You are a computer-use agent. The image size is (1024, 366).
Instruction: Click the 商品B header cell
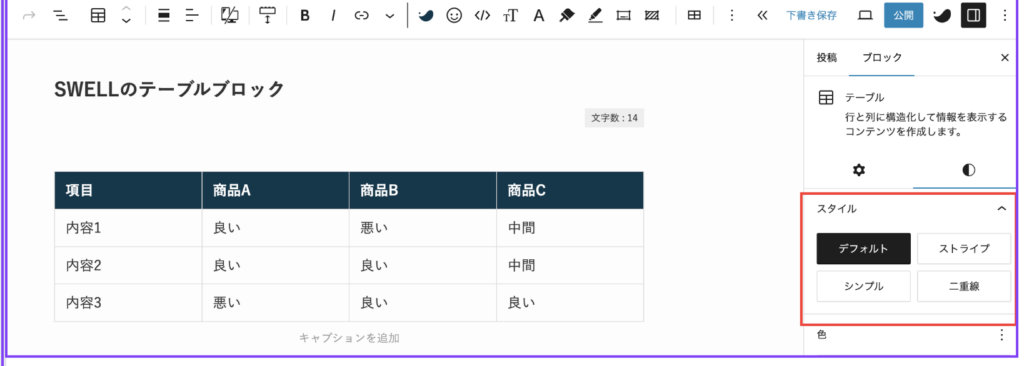click(x=423, y=190)
